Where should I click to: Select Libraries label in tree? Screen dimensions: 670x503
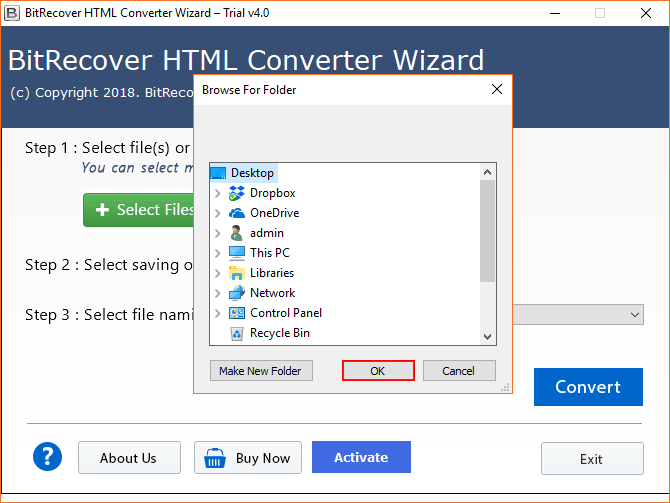point(272,273)
